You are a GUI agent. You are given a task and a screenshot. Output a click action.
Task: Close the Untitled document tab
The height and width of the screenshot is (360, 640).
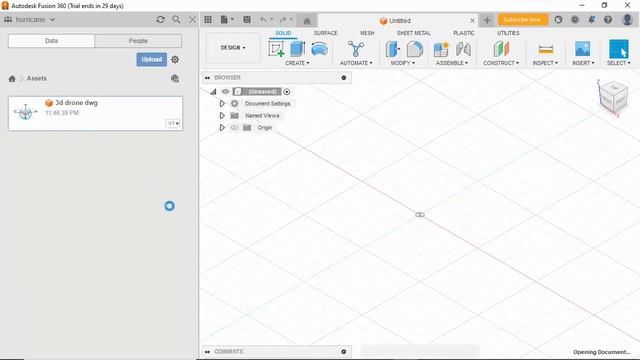[x=472, y=20]
